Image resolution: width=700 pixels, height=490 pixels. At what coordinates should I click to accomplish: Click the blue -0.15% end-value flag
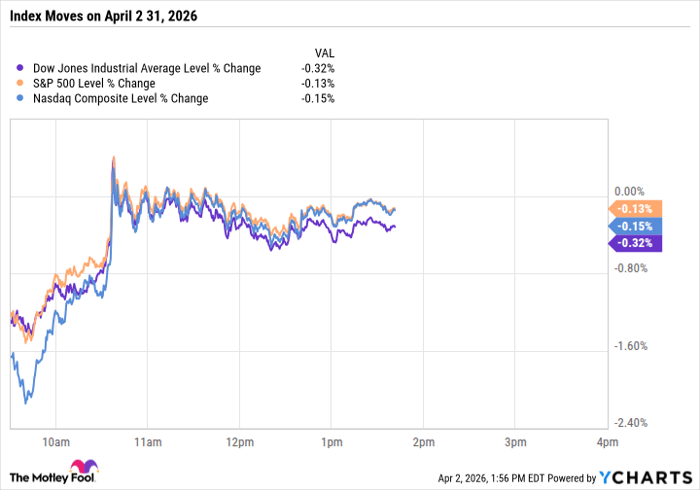[631, 226]
